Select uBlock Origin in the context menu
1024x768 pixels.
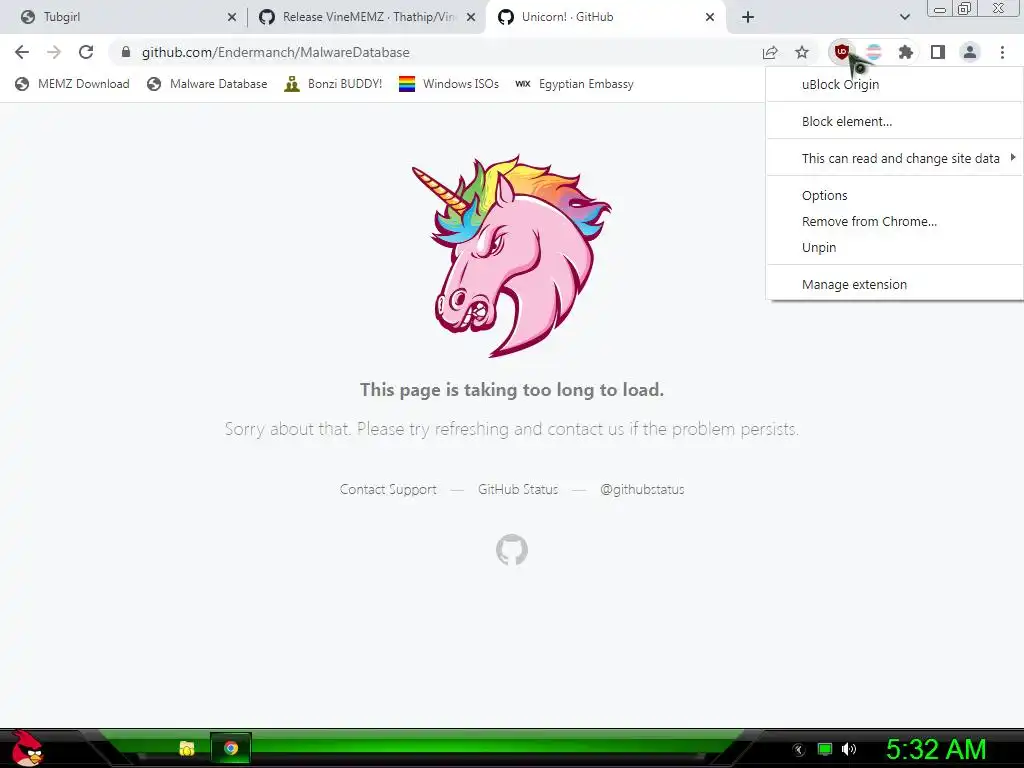point(895,84)
